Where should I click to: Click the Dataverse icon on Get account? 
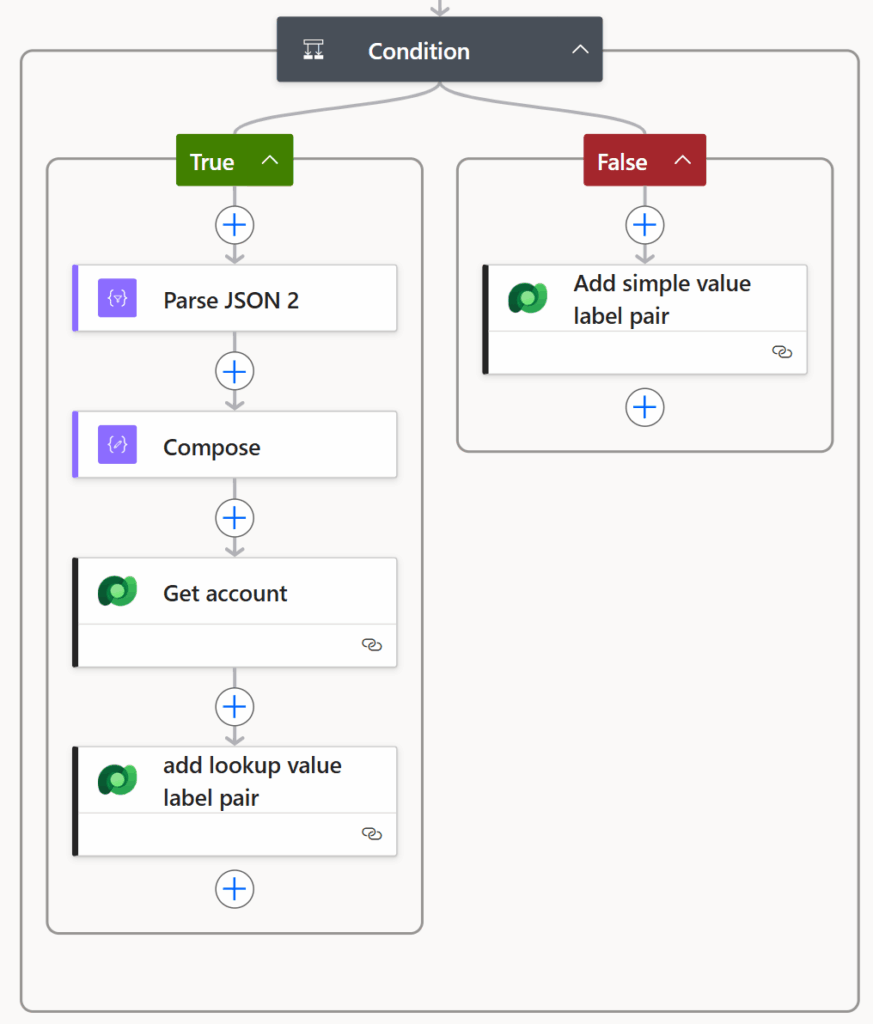(x=117, y=592)
